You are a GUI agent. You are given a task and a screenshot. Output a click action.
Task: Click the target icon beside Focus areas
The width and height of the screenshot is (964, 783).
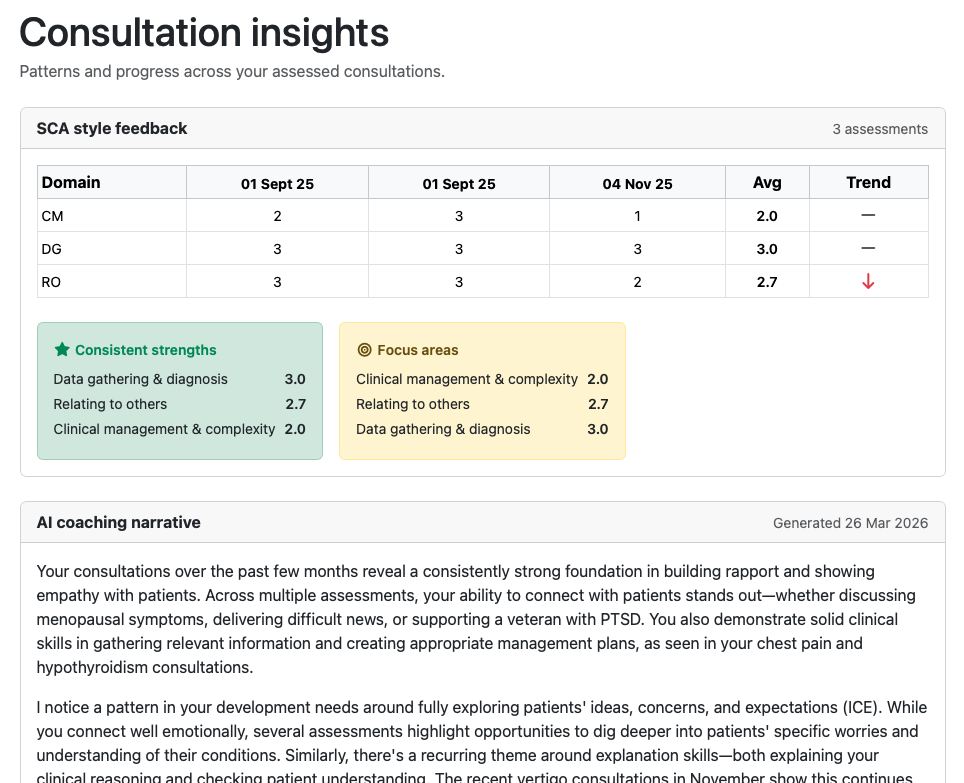point(364,350)
